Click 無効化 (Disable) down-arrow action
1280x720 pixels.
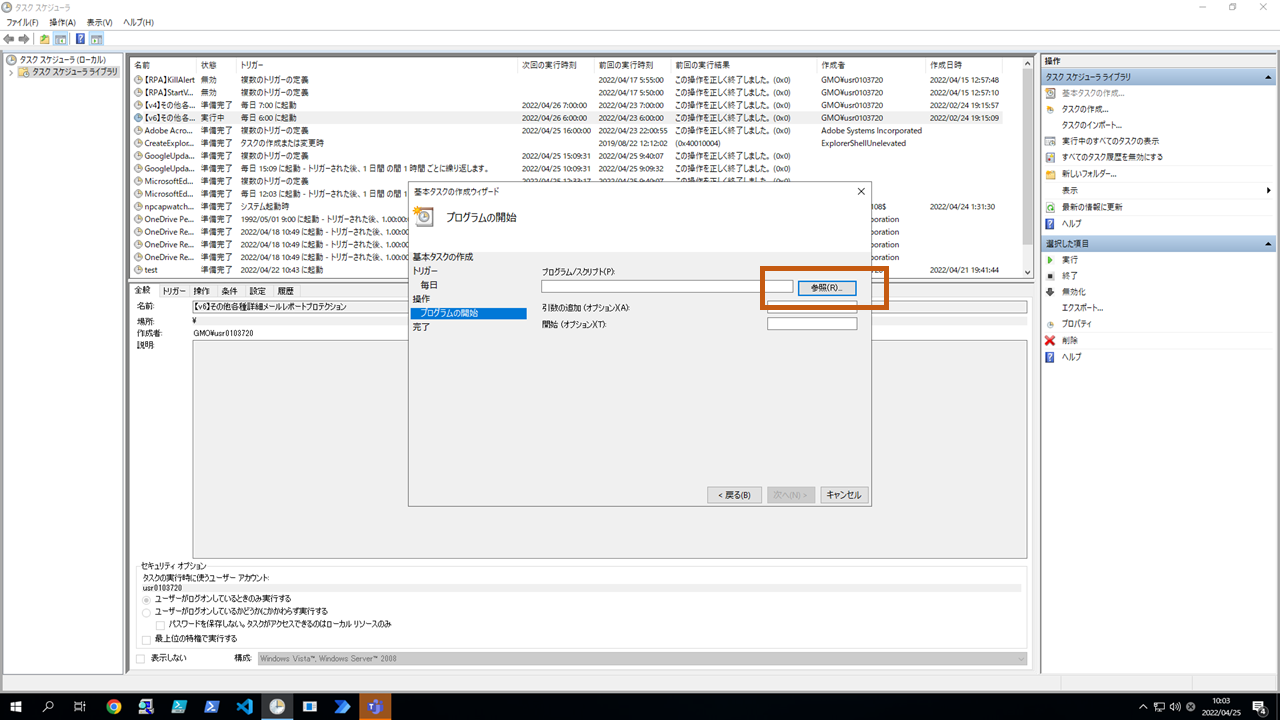point(1050,291)
